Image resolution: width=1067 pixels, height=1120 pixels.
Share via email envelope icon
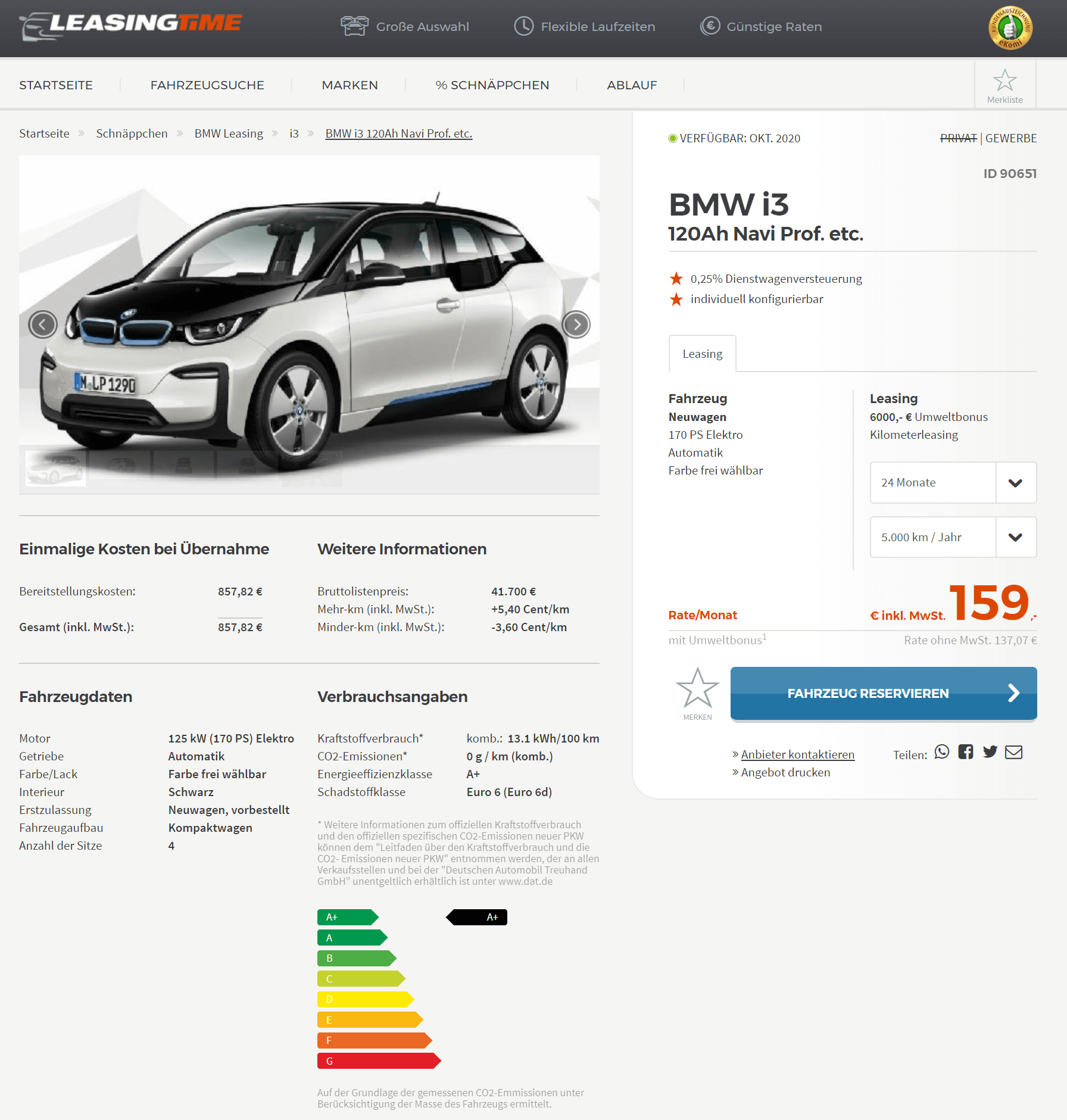pyautogui.click(x=1013, y=752)
